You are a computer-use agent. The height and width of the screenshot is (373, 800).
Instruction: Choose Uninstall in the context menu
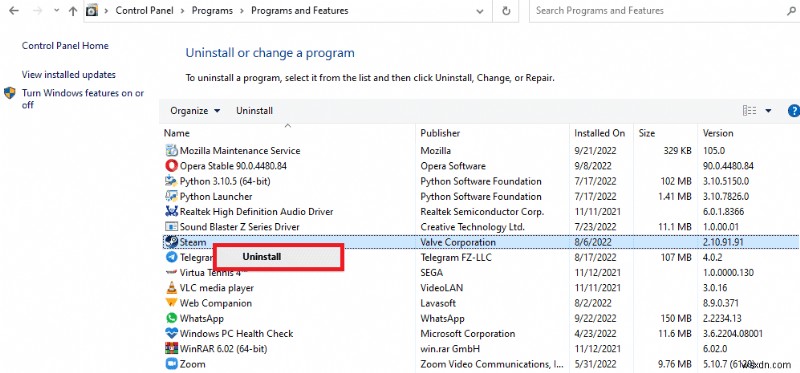[x=278, y=257]
